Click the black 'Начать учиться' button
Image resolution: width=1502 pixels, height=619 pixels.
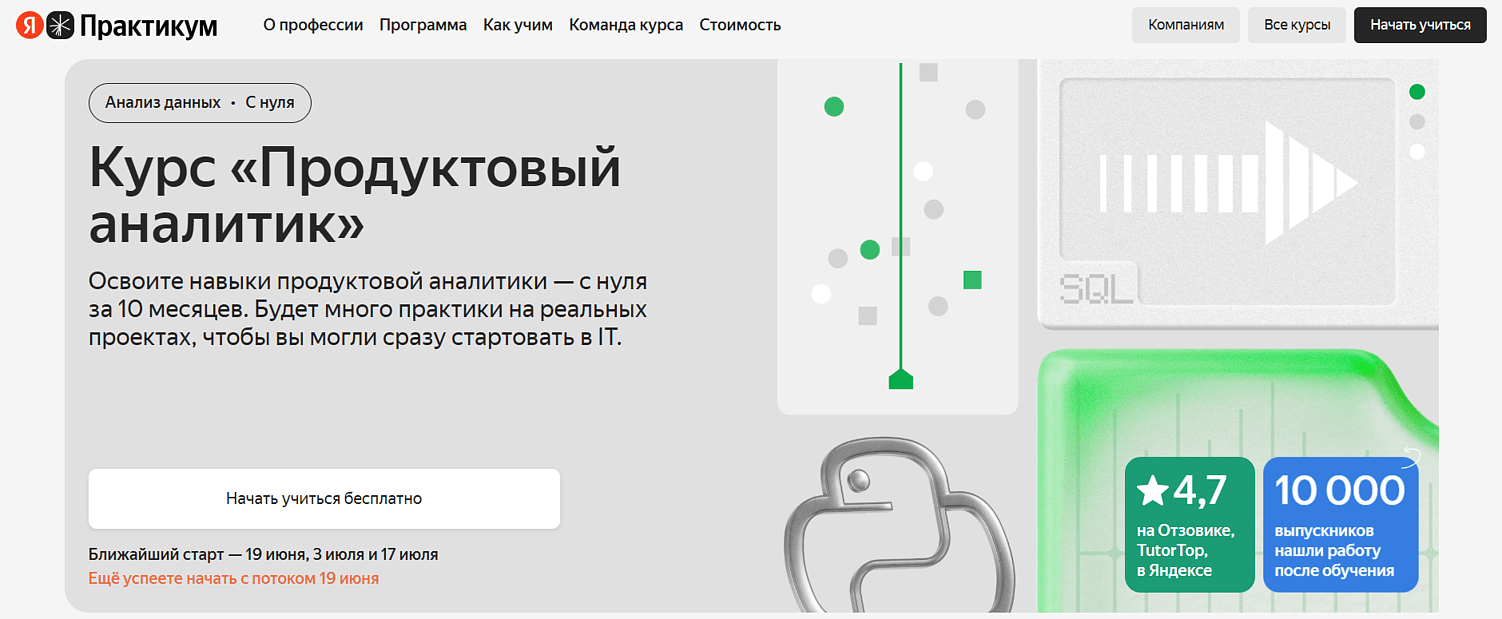tap(1420, 25)
